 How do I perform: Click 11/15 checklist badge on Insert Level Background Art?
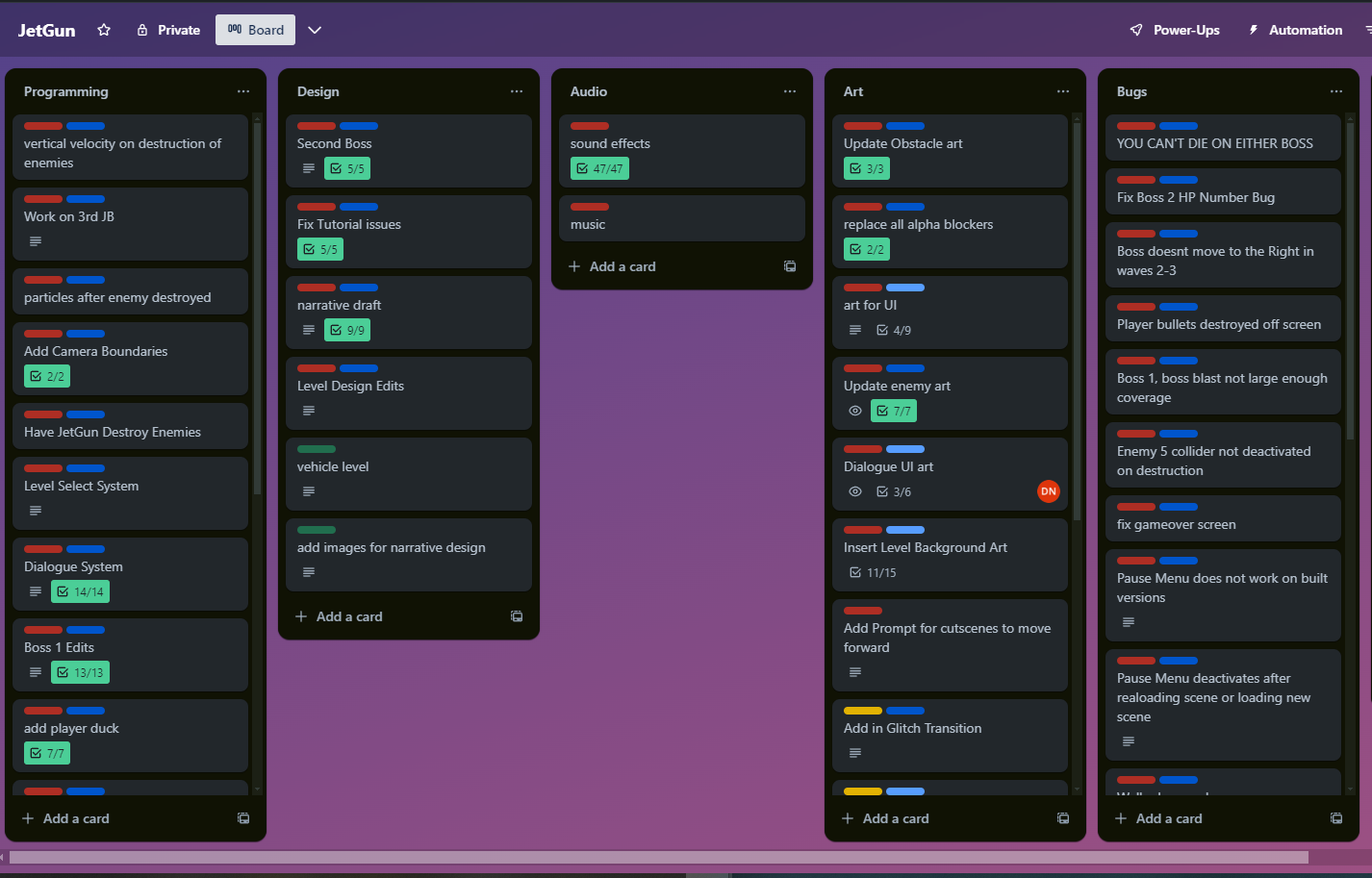pos(873,572)
